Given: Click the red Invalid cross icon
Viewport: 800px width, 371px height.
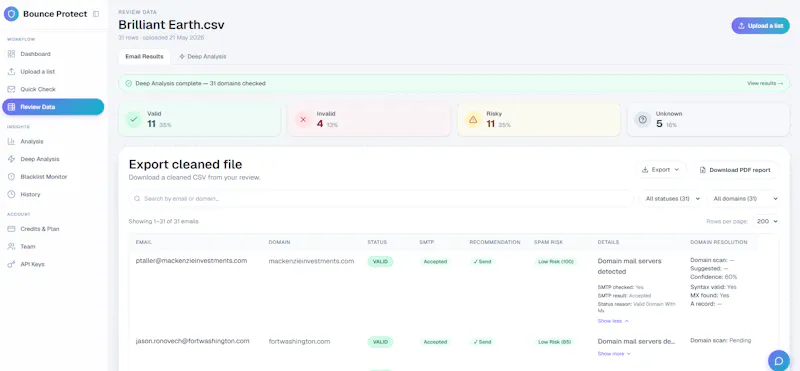Looking at the screenshot, I should tap(303, 119).
